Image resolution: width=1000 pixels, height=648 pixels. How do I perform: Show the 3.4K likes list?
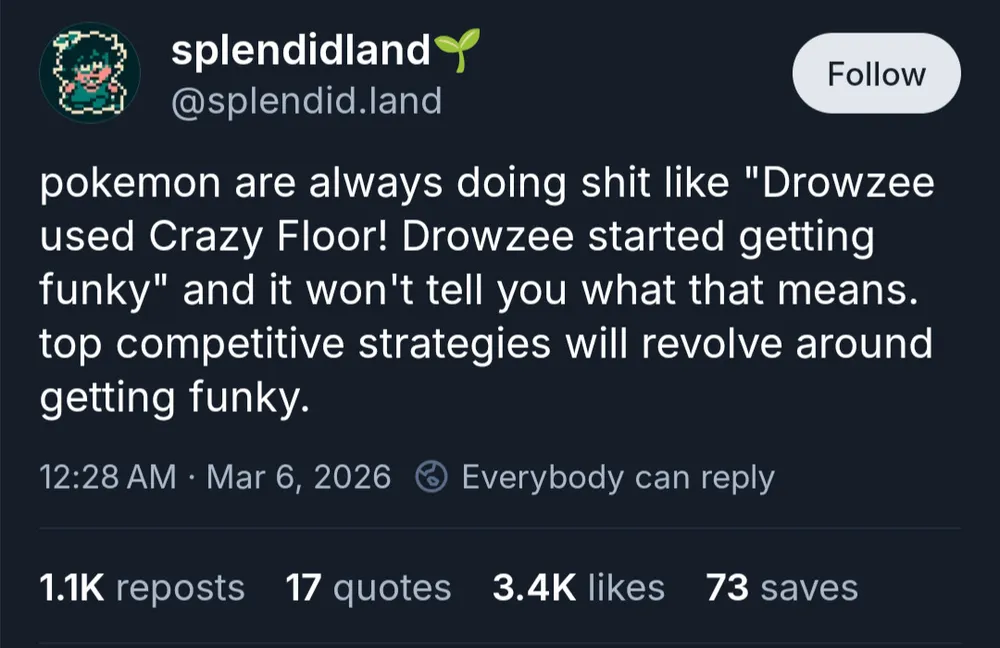pos(578,587)
